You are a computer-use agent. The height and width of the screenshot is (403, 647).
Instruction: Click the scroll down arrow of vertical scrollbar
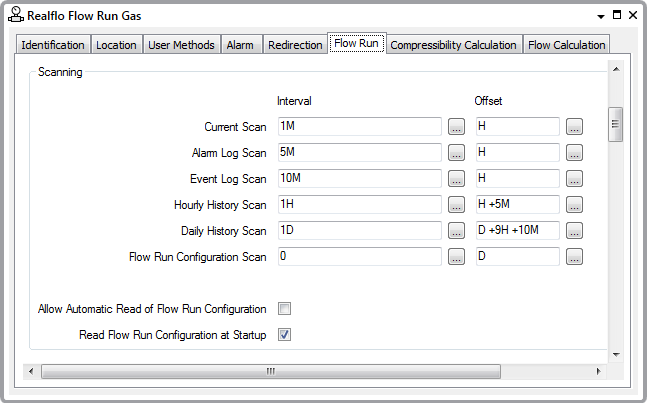616,354
